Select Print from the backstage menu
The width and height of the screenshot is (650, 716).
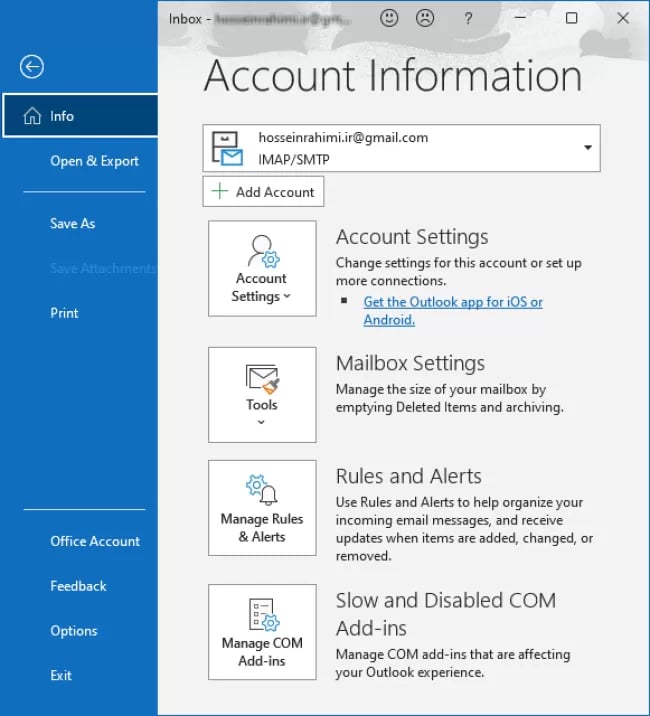pyautogui.click(x=64, y=313)
